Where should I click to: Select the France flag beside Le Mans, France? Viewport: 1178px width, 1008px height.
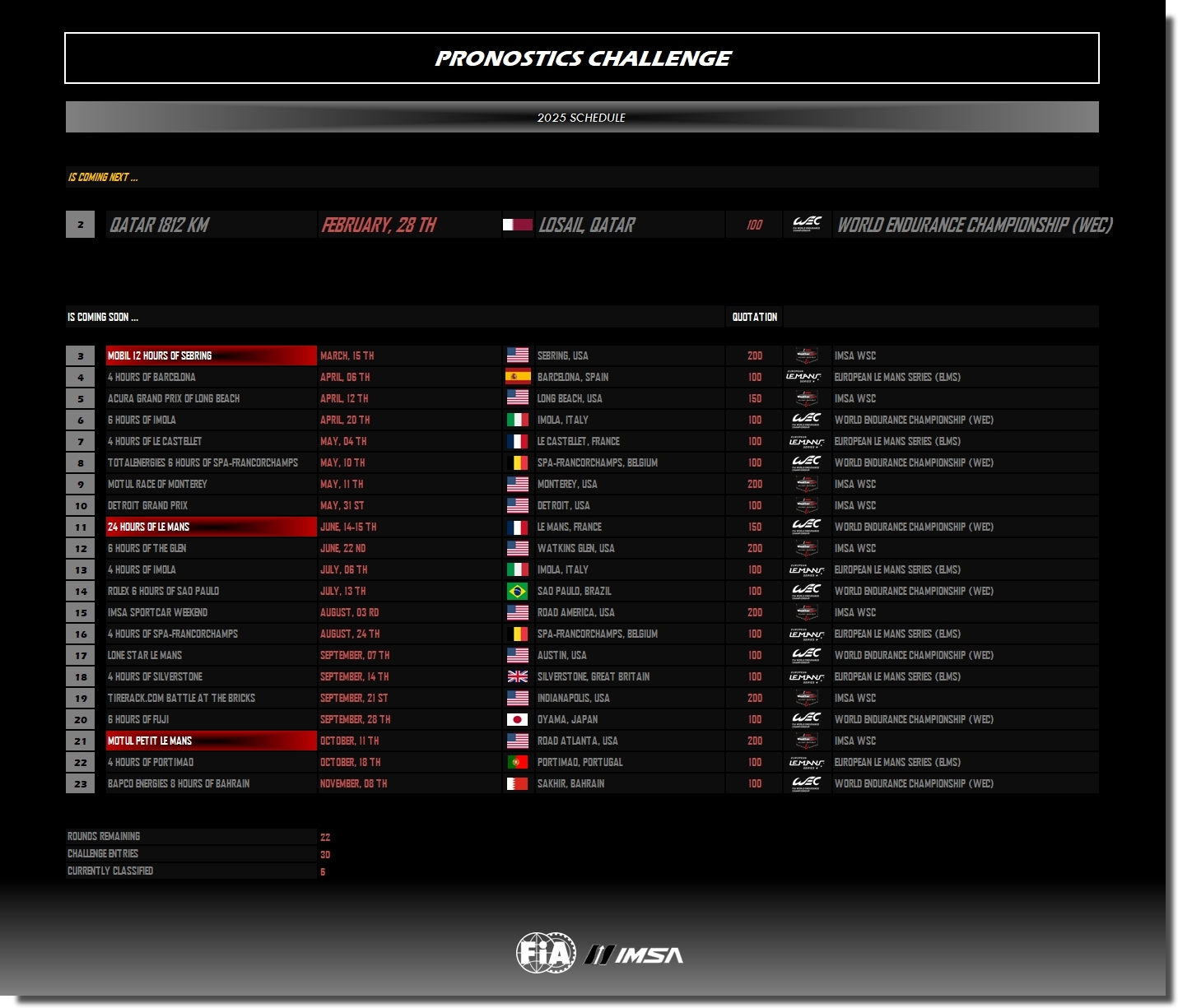coord(518,527)
